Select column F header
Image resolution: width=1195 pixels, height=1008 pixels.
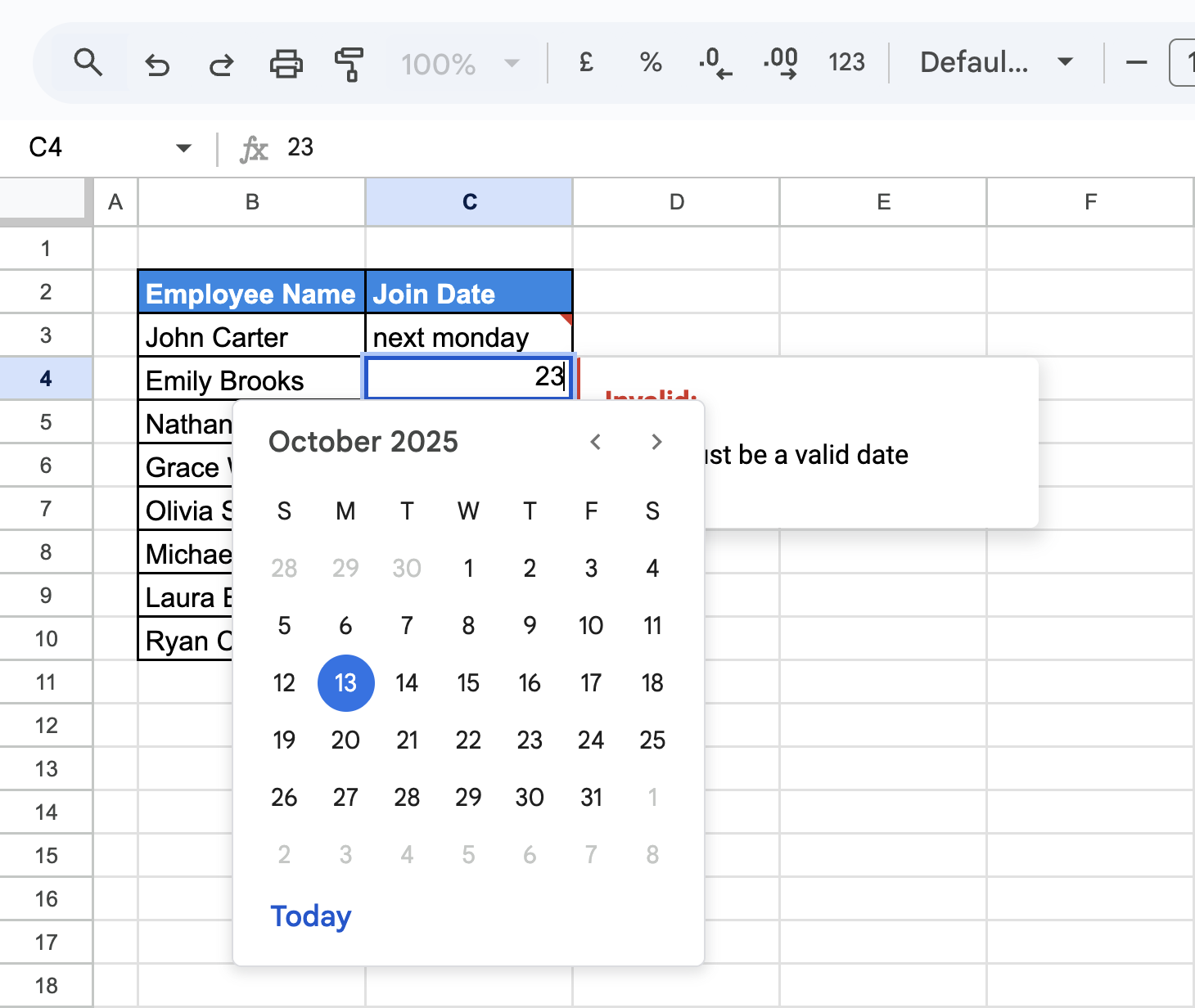pos(1090,202)
